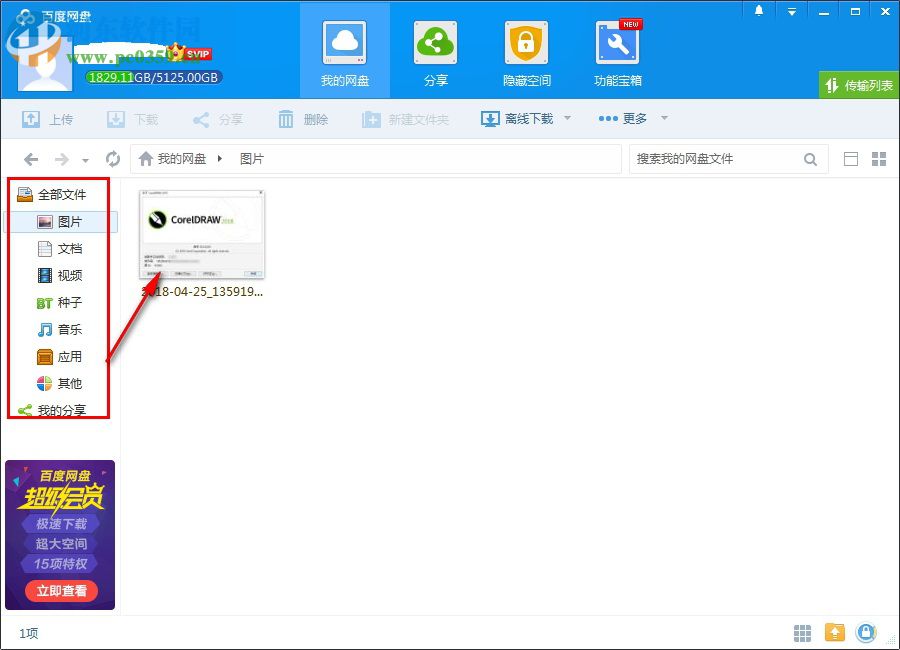Click the 百度网盘 logo
This screenshot has height=650, width=900.
pos(53,17)
